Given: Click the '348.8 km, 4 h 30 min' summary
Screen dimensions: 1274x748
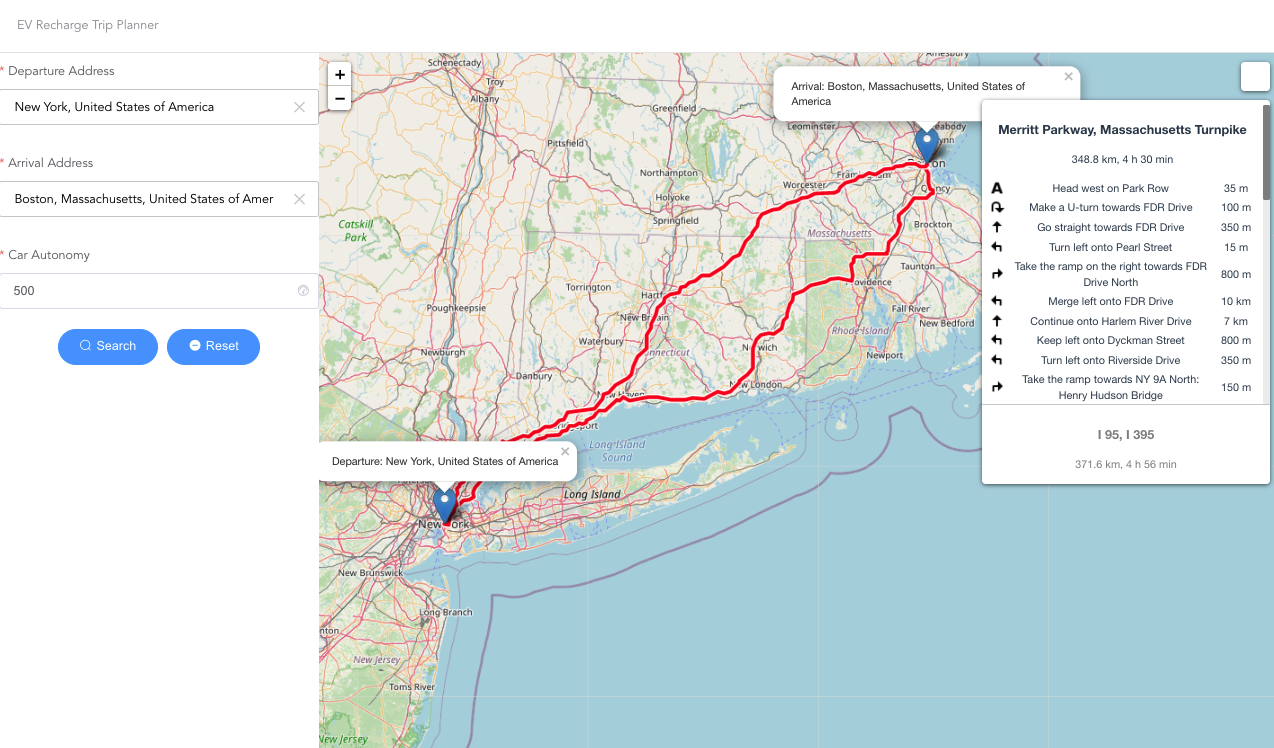Looking at the screenshot, I should pos(1122,159).
